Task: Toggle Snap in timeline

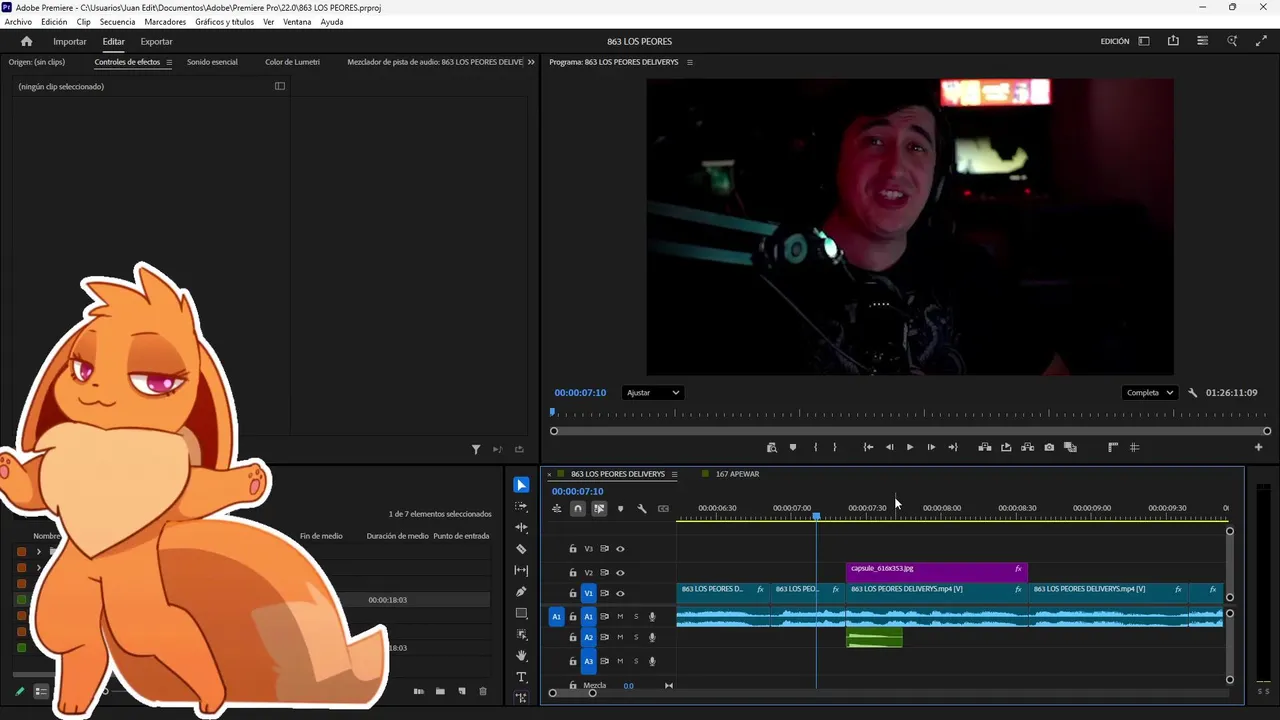Action: point(578,508)
